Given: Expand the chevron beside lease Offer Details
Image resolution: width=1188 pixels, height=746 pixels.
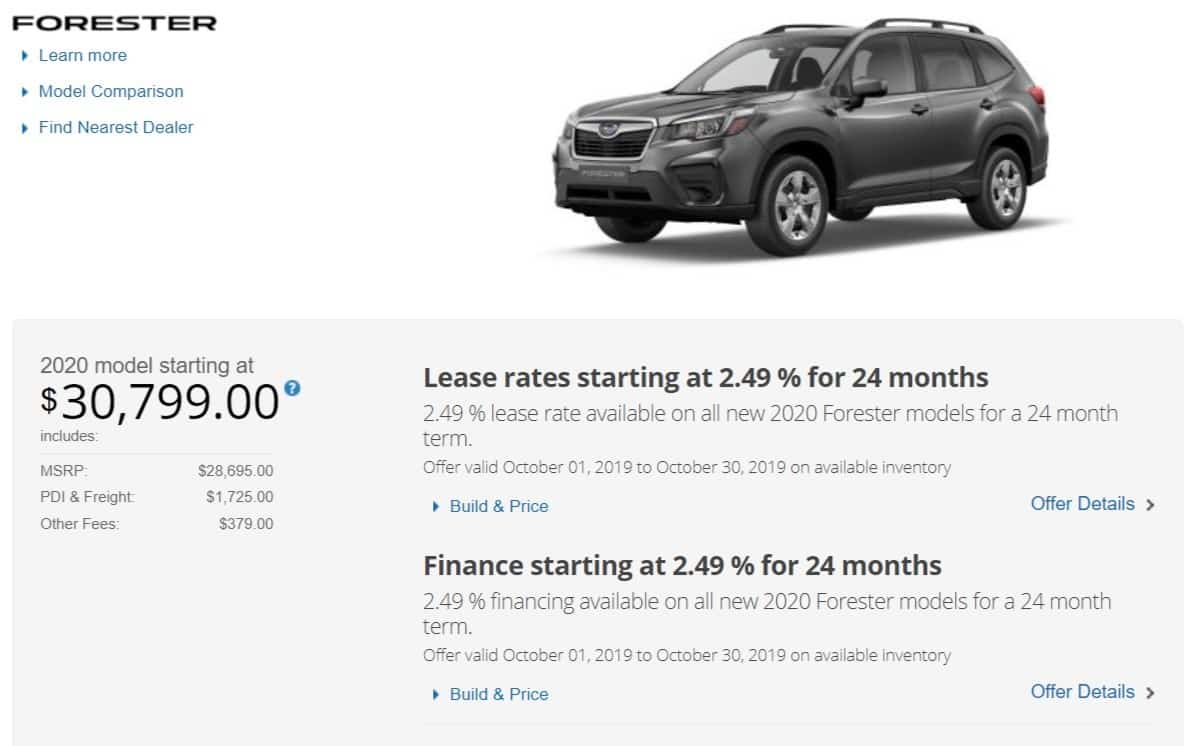Looking at the screenshot, I should (1150, 505).
